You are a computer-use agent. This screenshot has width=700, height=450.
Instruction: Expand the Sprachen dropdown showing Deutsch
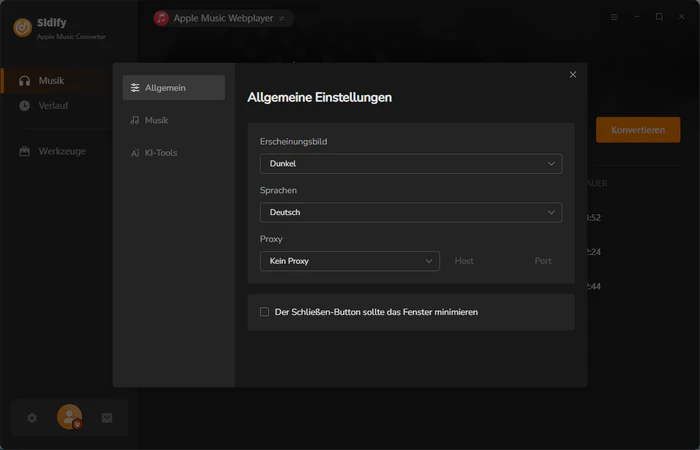(410, 212)
